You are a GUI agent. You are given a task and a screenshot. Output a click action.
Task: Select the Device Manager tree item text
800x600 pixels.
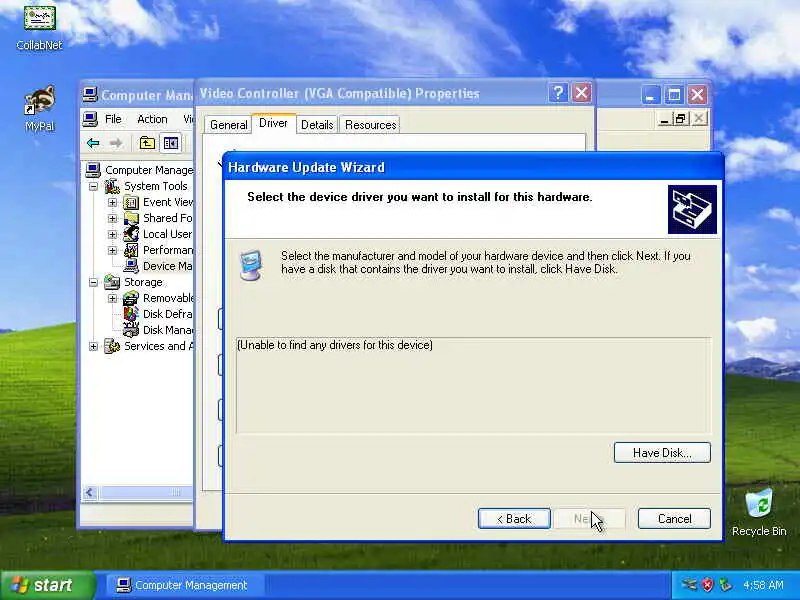(167, 266)
